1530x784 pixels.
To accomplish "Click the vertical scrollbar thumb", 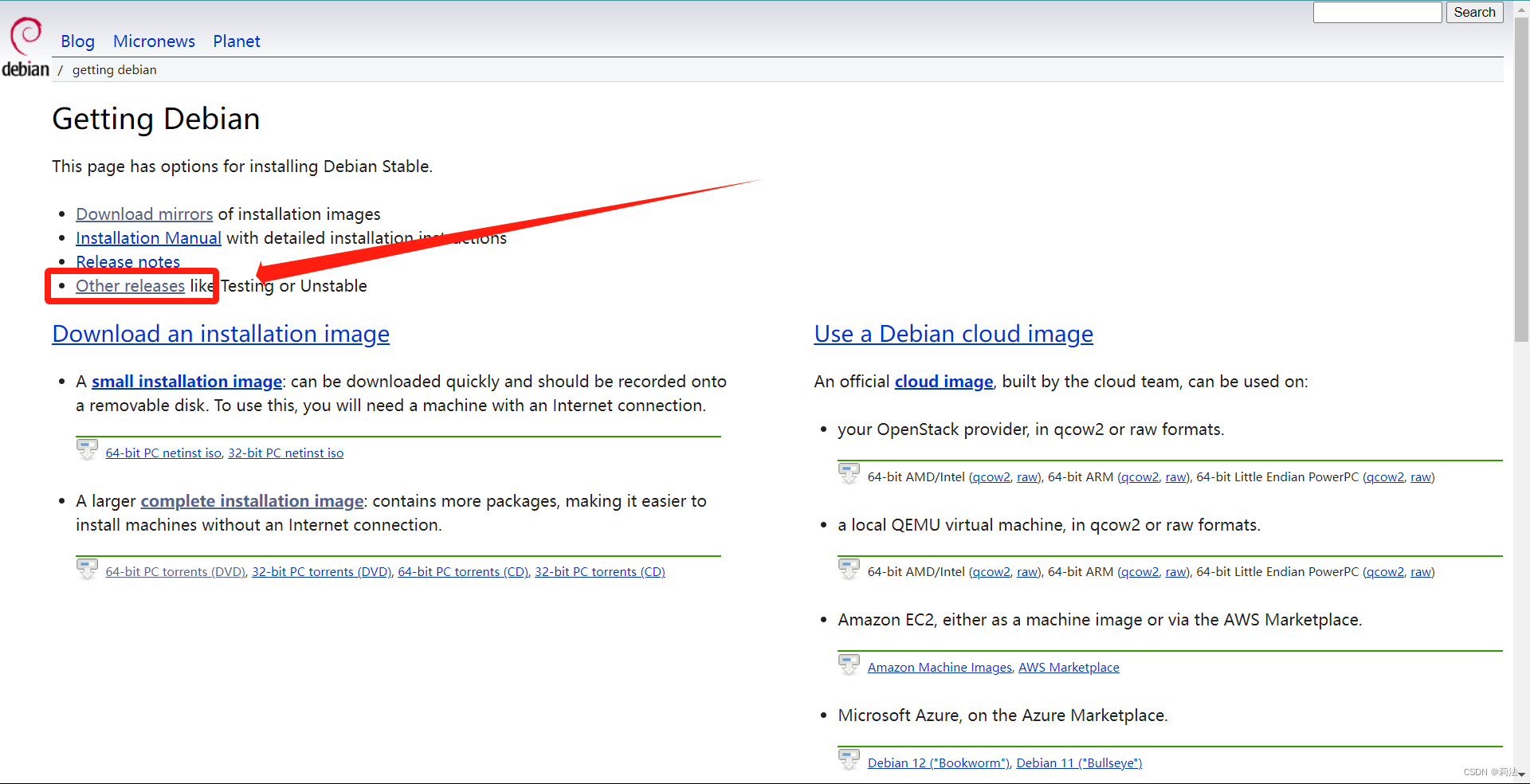I will (x=1521, y=179).
